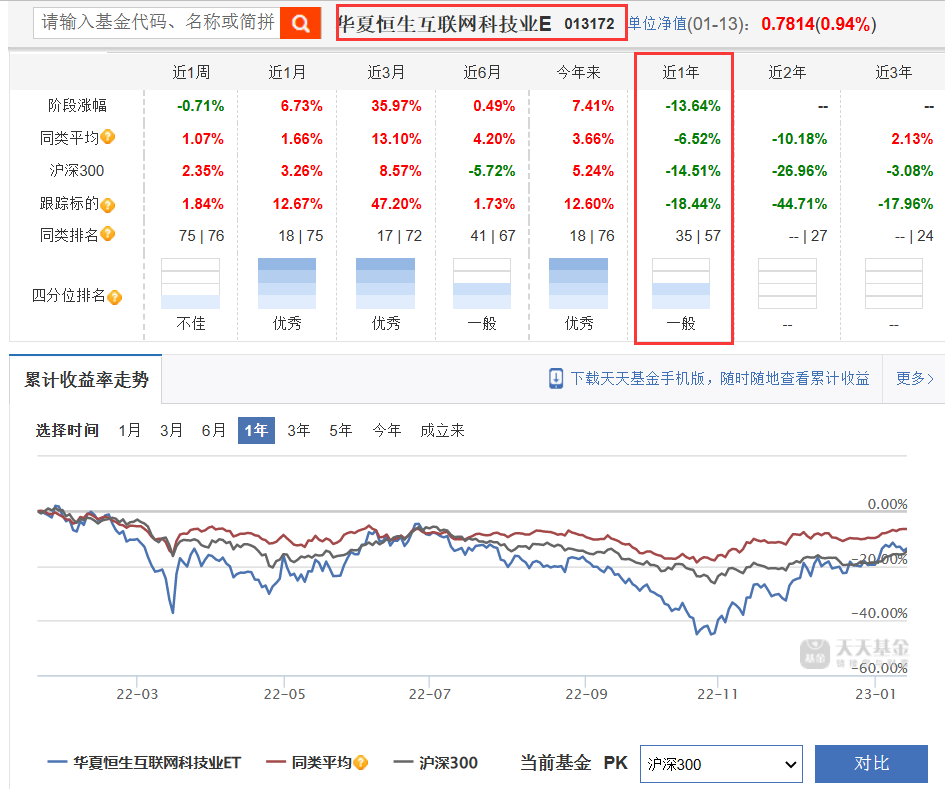This screenshot has width=945, height=789.
Task: Select the 5年 time range
Action: pos(341,430)
